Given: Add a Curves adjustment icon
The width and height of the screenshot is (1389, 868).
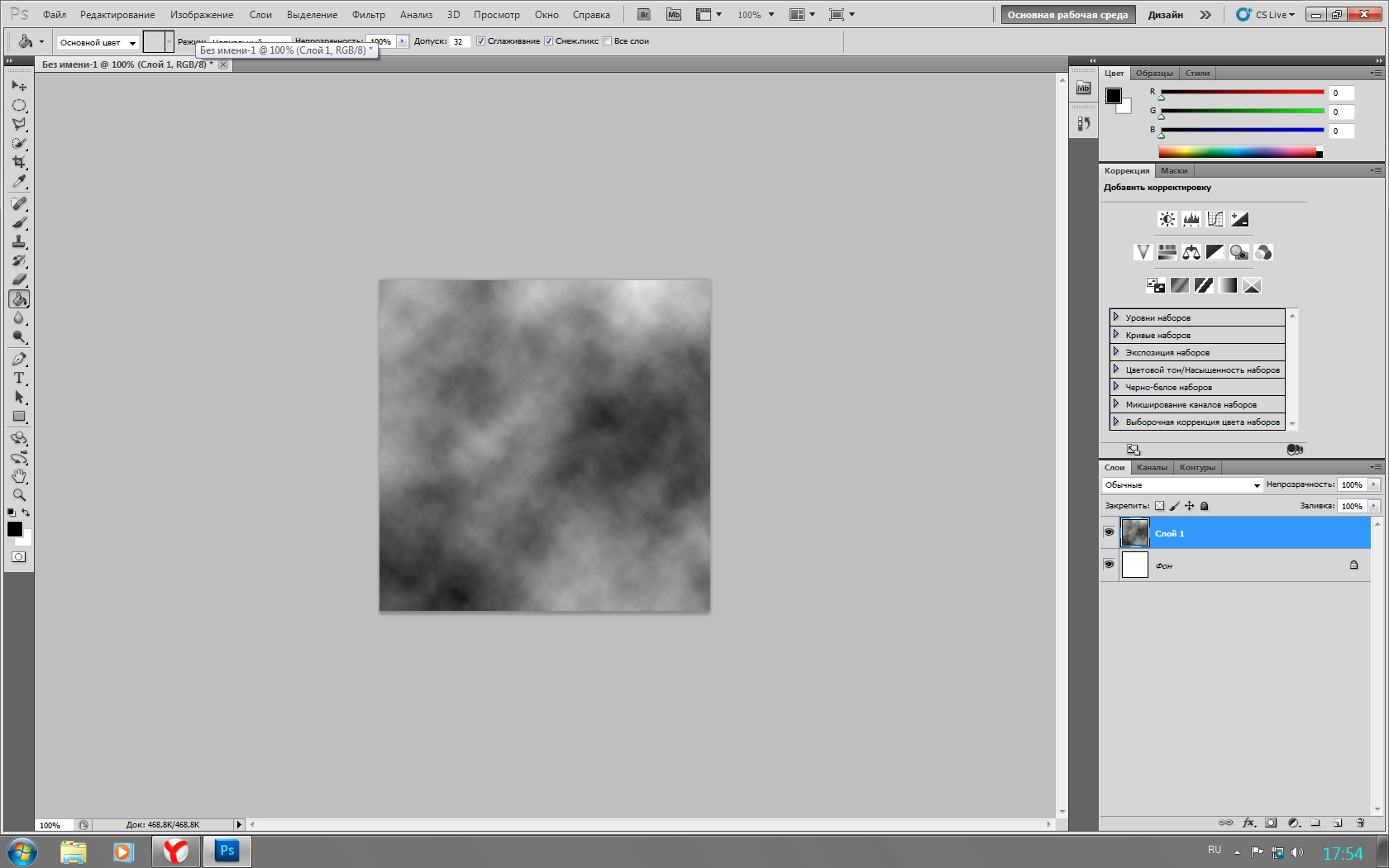Looking at the screenshot, I should [1215, 219].
